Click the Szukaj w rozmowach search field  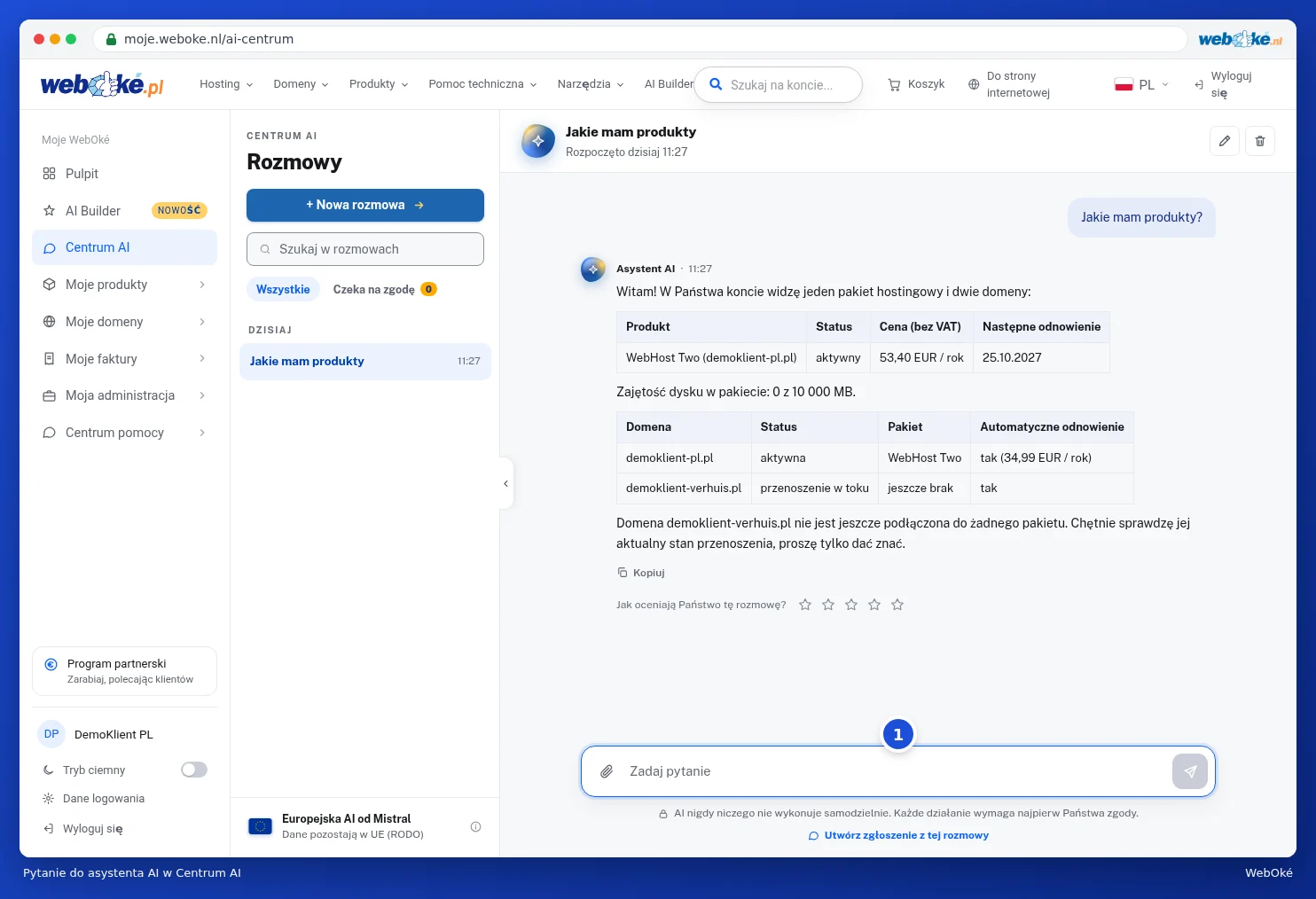(x=365, y=249)
